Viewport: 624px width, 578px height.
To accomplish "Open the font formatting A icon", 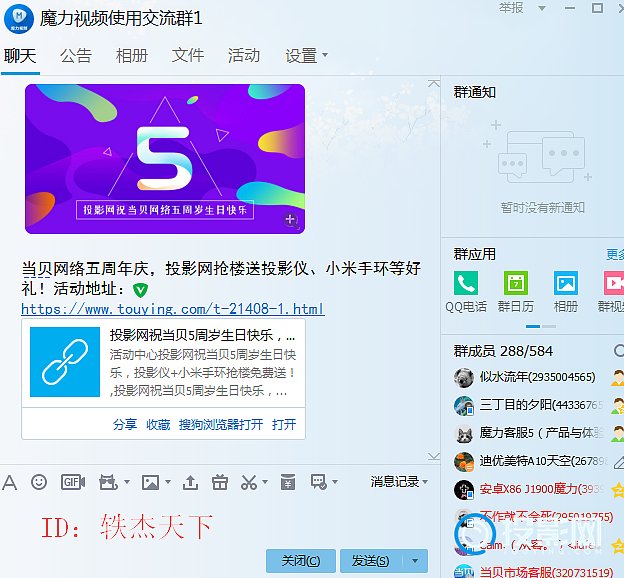I will point(10,482).
